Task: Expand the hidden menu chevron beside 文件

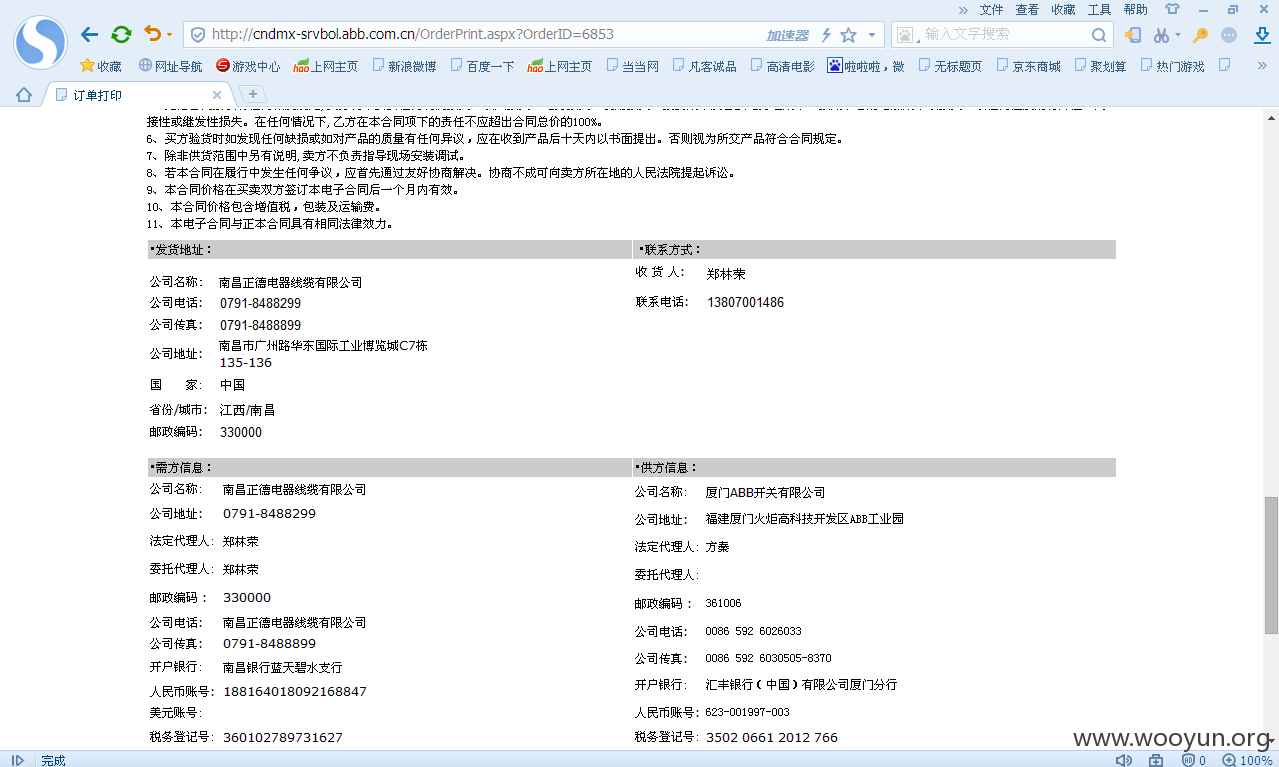Action: 963,10
